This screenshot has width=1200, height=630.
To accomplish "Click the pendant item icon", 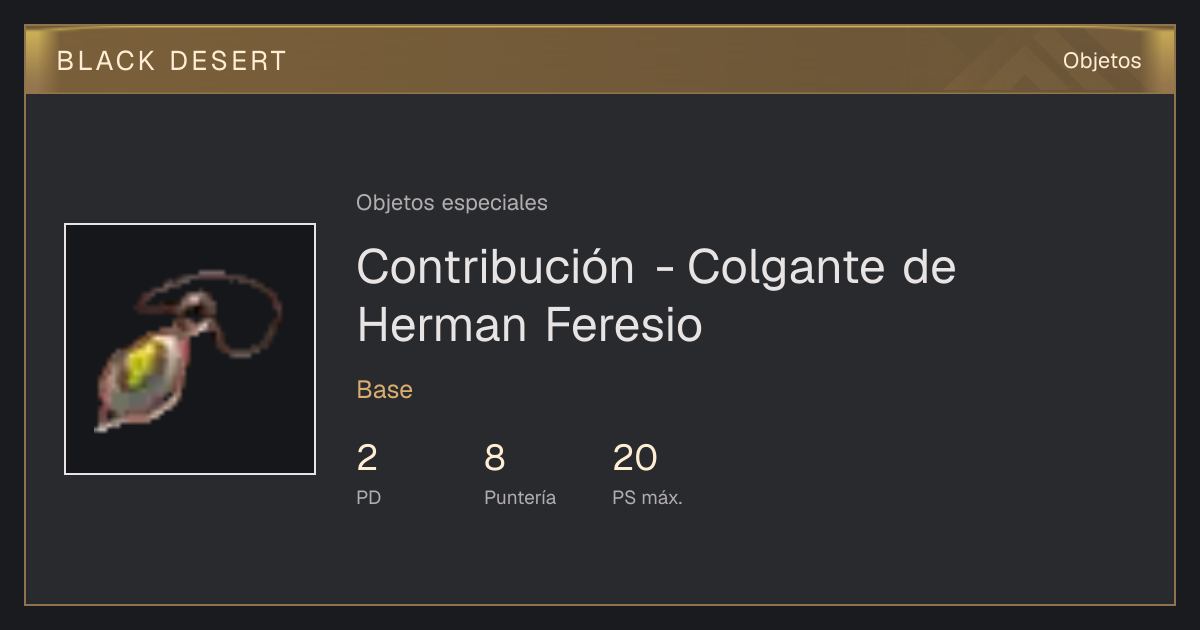I will (190, 350).
